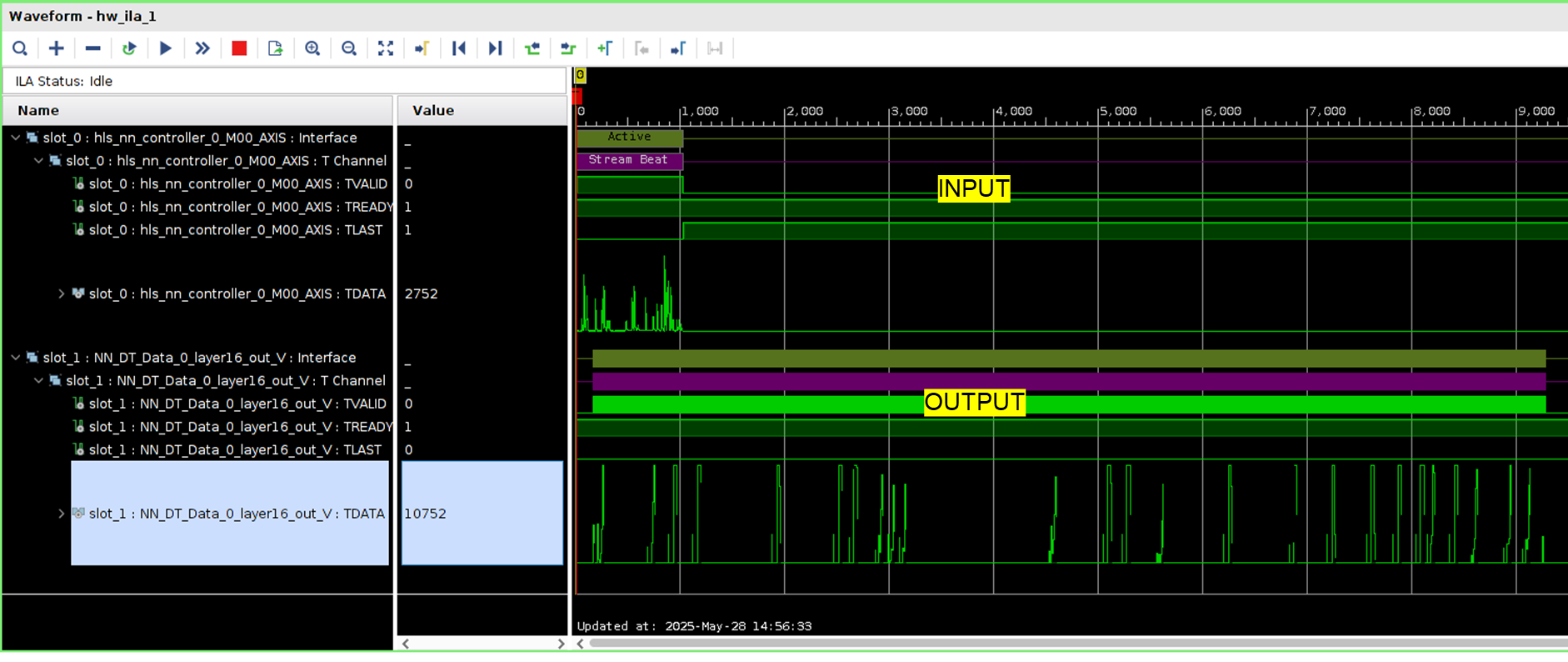Viewport: 1568px width, 662px height.
Task: Expand the slot_1 TDATA bus signal
Action: click(x=61, y=514)
